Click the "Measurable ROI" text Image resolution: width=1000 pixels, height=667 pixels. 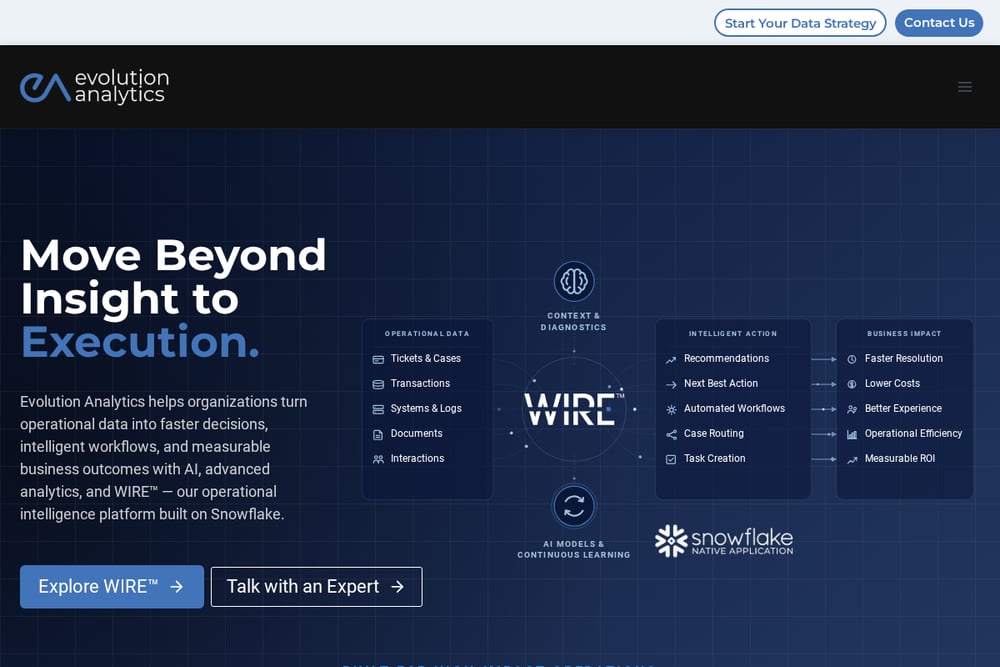[x=900, y=458]
